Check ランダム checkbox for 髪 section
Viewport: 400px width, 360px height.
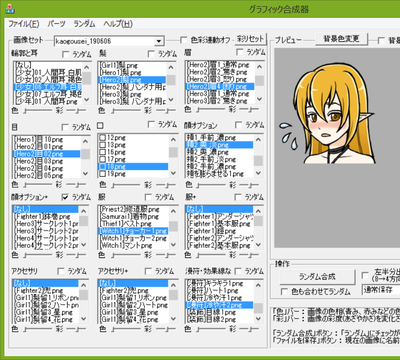(151, 54)
